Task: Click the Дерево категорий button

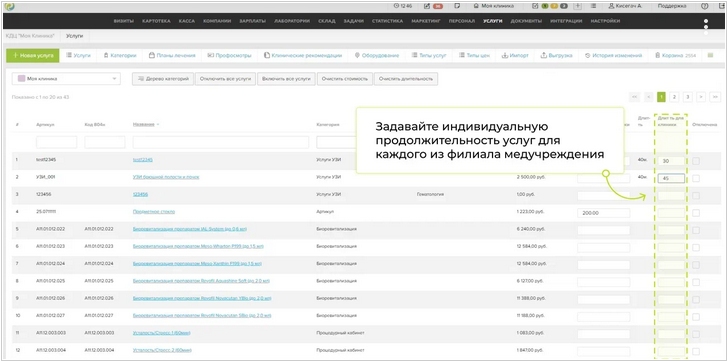Action: [162, 79]
